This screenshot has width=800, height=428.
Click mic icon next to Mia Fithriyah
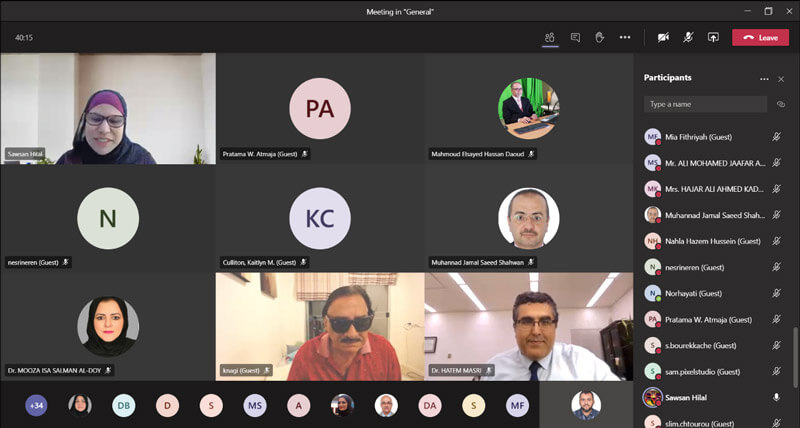[x=776, y=137]
